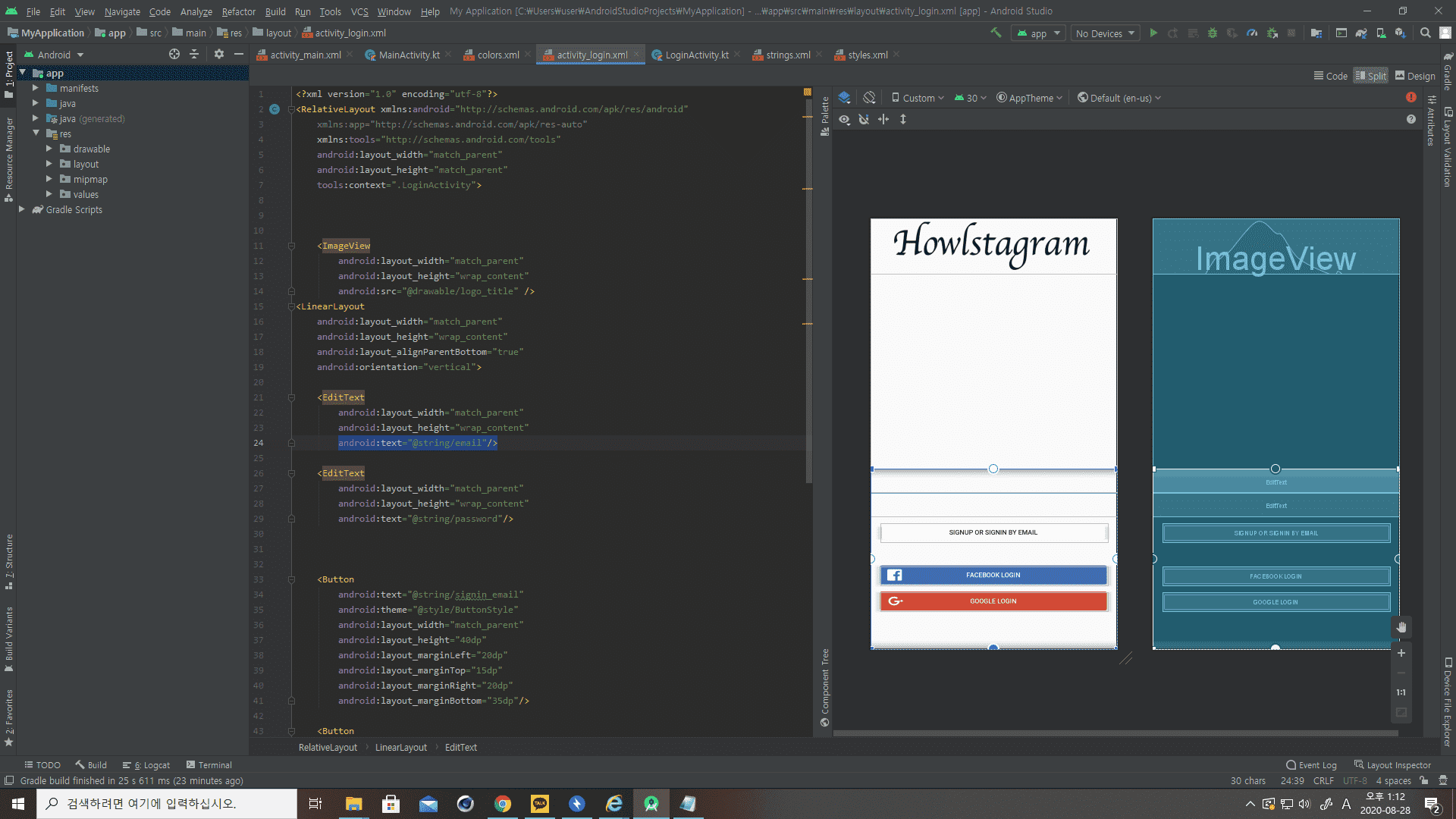Image resolution: width=1456 pixels, height=819 pixels.
Task: Switch to colors.xml tab
Action: coord(497,55)
